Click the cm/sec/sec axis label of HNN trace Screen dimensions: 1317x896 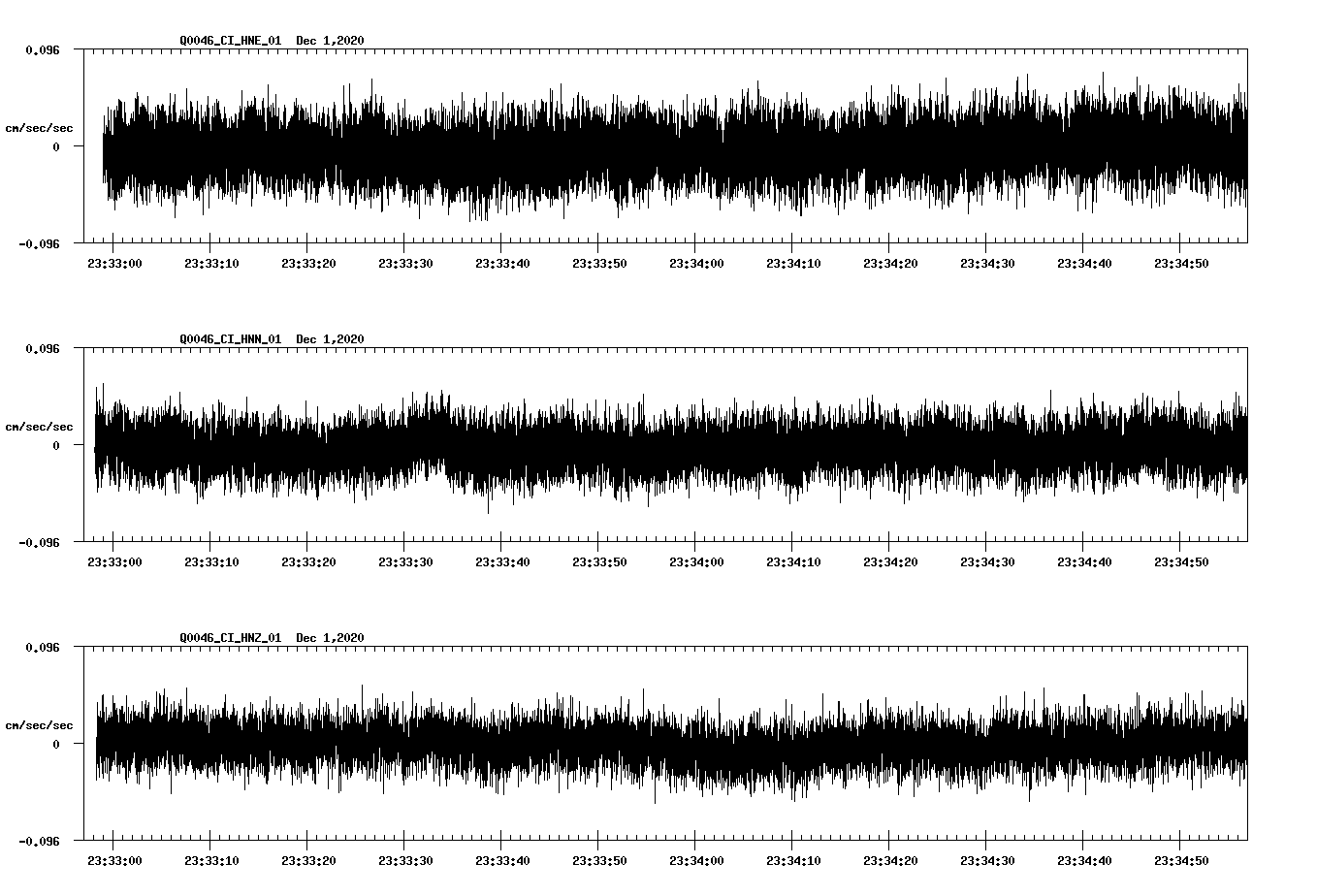click(39, 425)
